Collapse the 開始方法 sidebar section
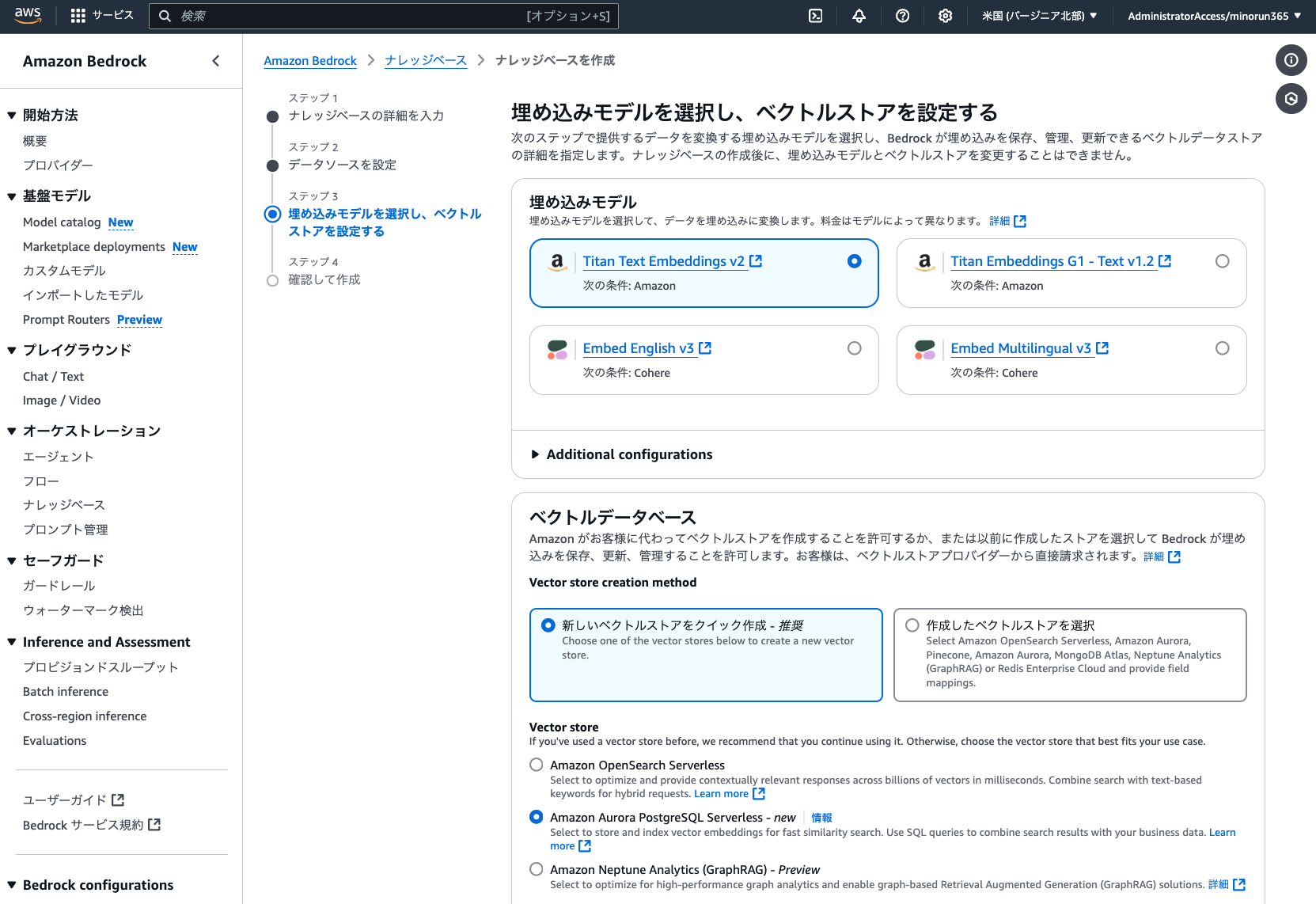The height and width of the screenshot is (904, 1316). (12, 116)
